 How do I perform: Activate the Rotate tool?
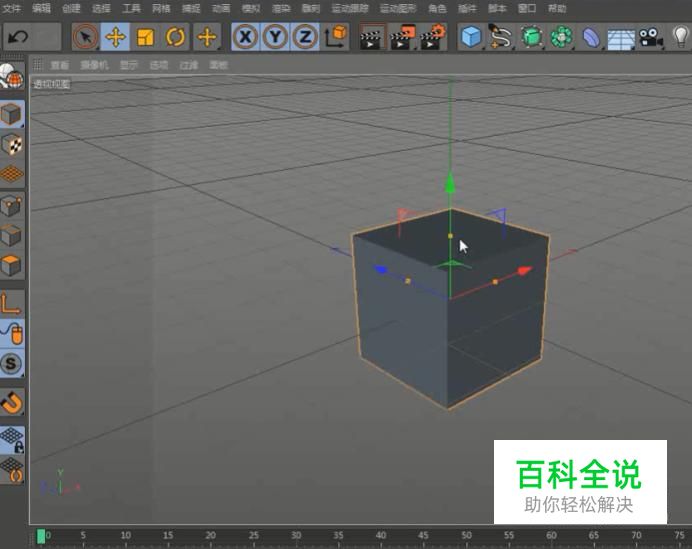coord(175,37)
